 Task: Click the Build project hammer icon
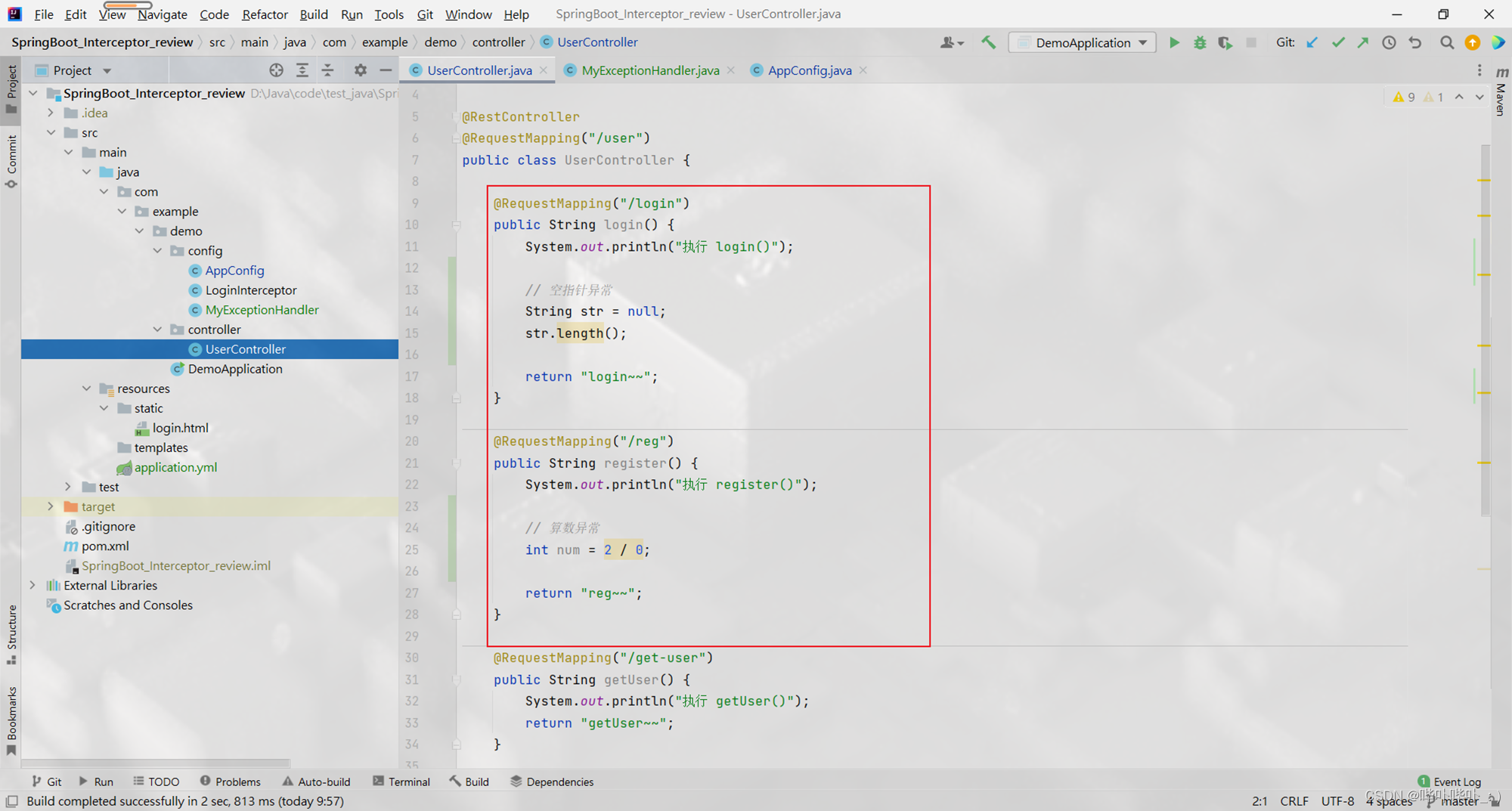point(988,43)
